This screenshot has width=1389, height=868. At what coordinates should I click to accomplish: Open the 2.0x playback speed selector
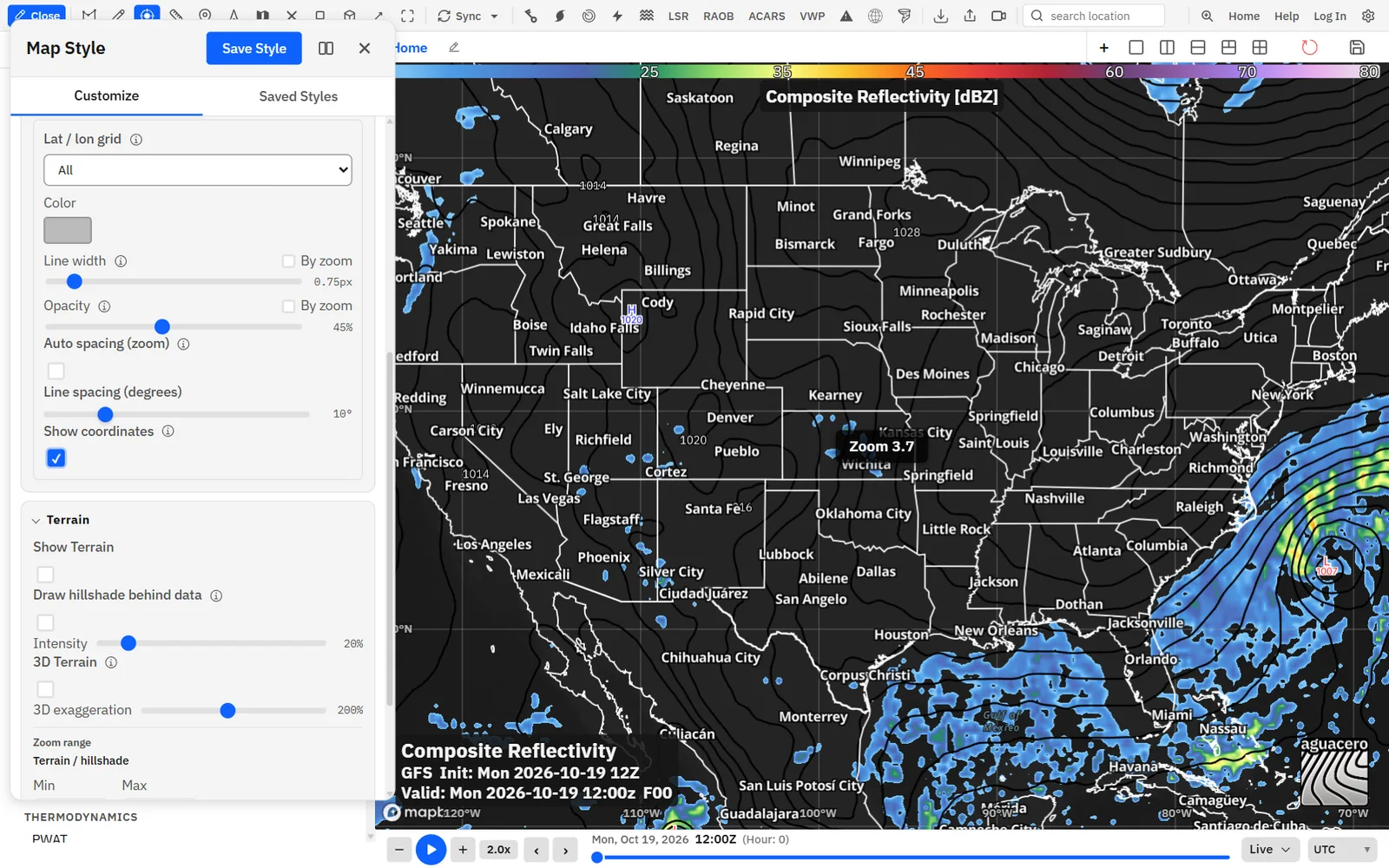click(498, 850)
